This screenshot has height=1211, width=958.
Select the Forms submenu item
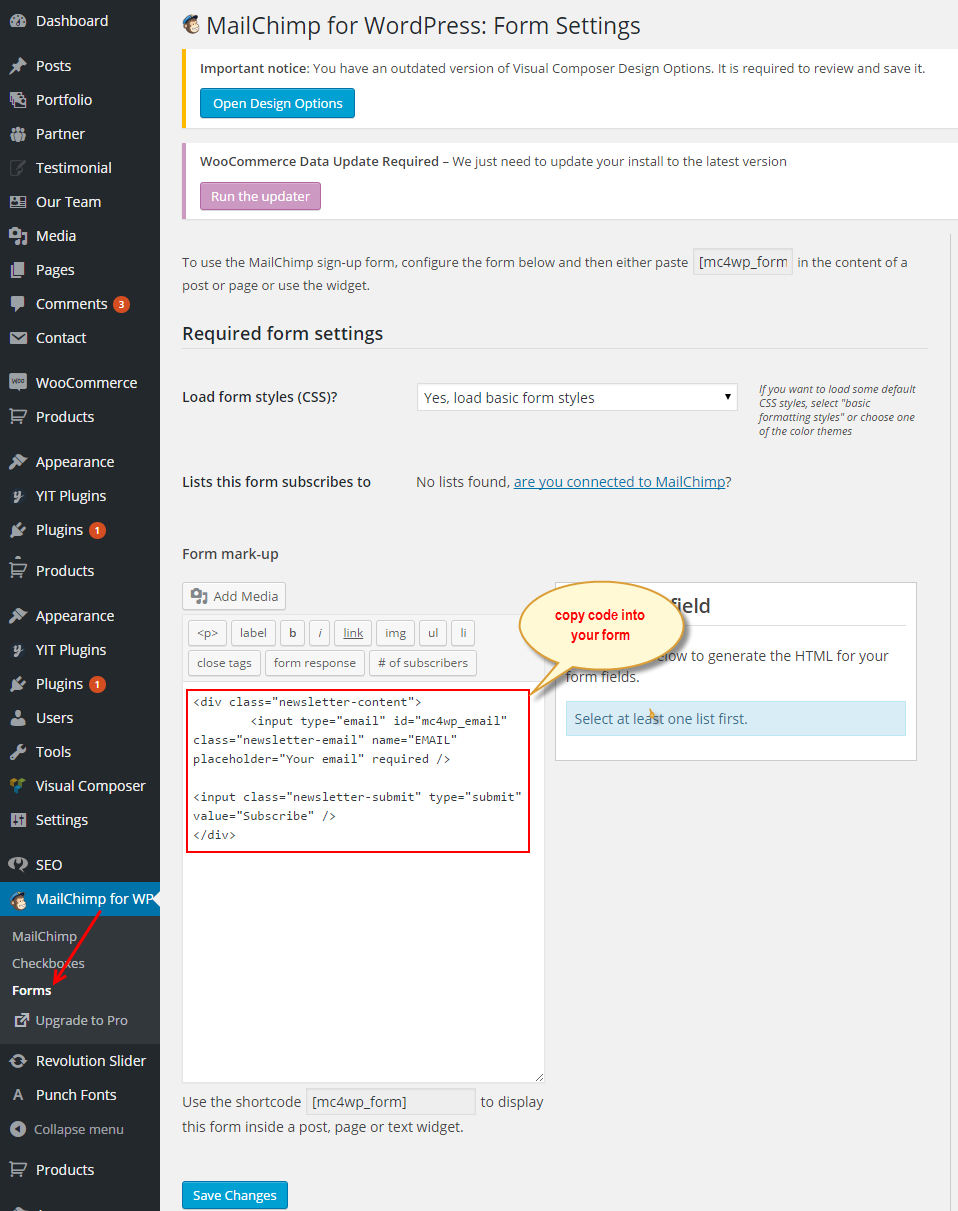(x=31, y=991)
